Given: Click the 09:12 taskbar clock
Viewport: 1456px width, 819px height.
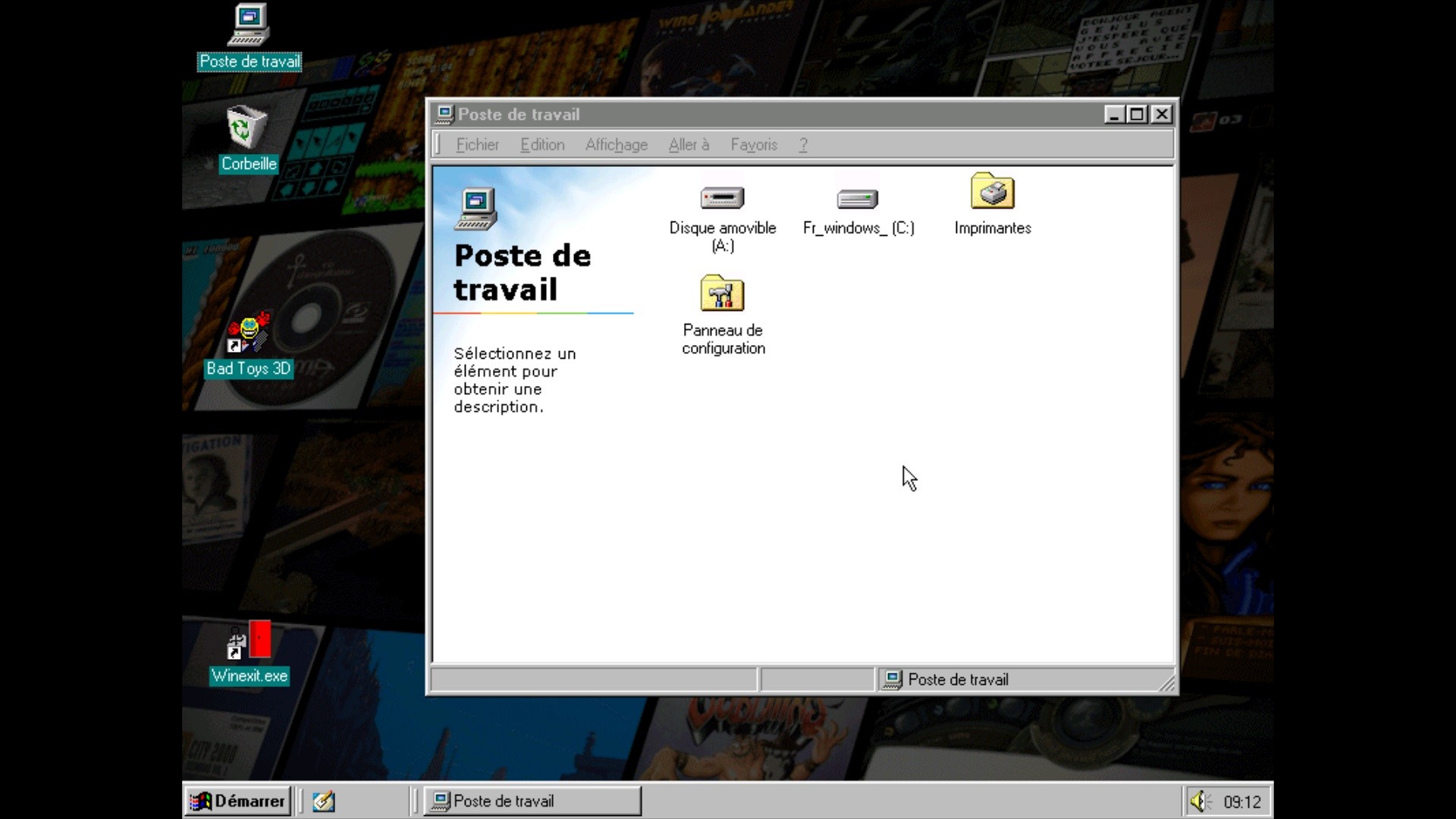Looking at the screenshot, I should click(x=1241, y=802).
